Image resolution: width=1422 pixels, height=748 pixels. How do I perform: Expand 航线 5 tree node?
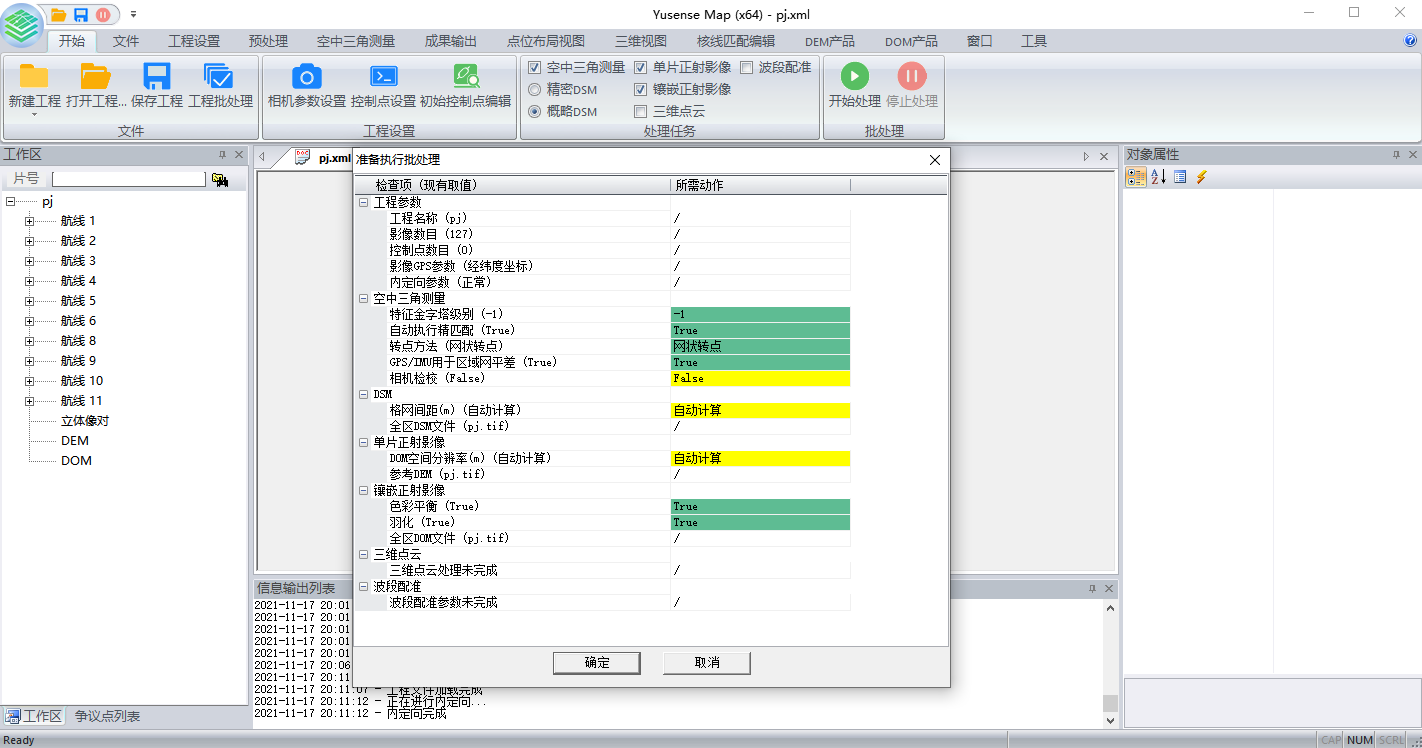point(29,301)
